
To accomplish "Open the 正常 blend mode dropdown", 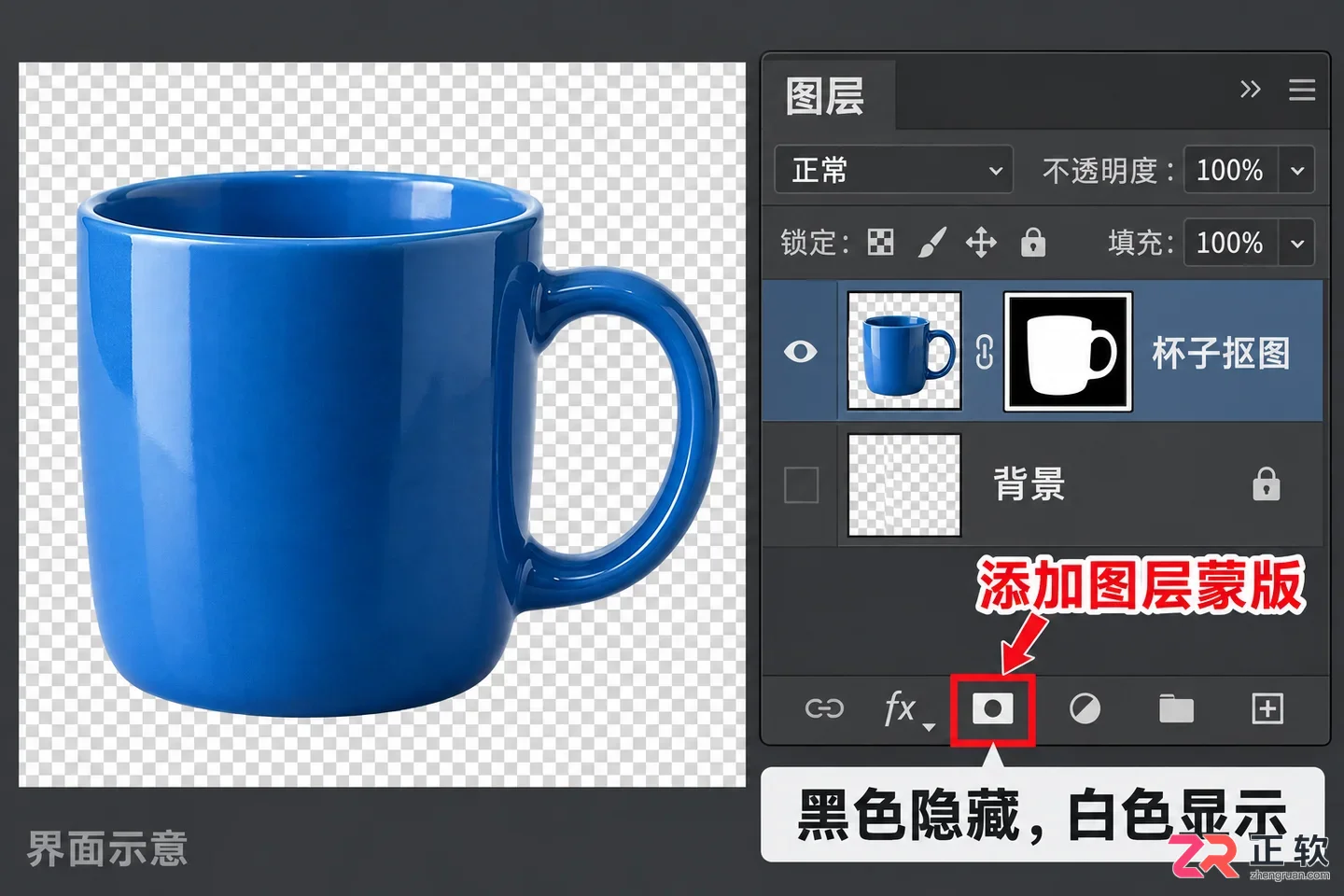I will point(894,170).
